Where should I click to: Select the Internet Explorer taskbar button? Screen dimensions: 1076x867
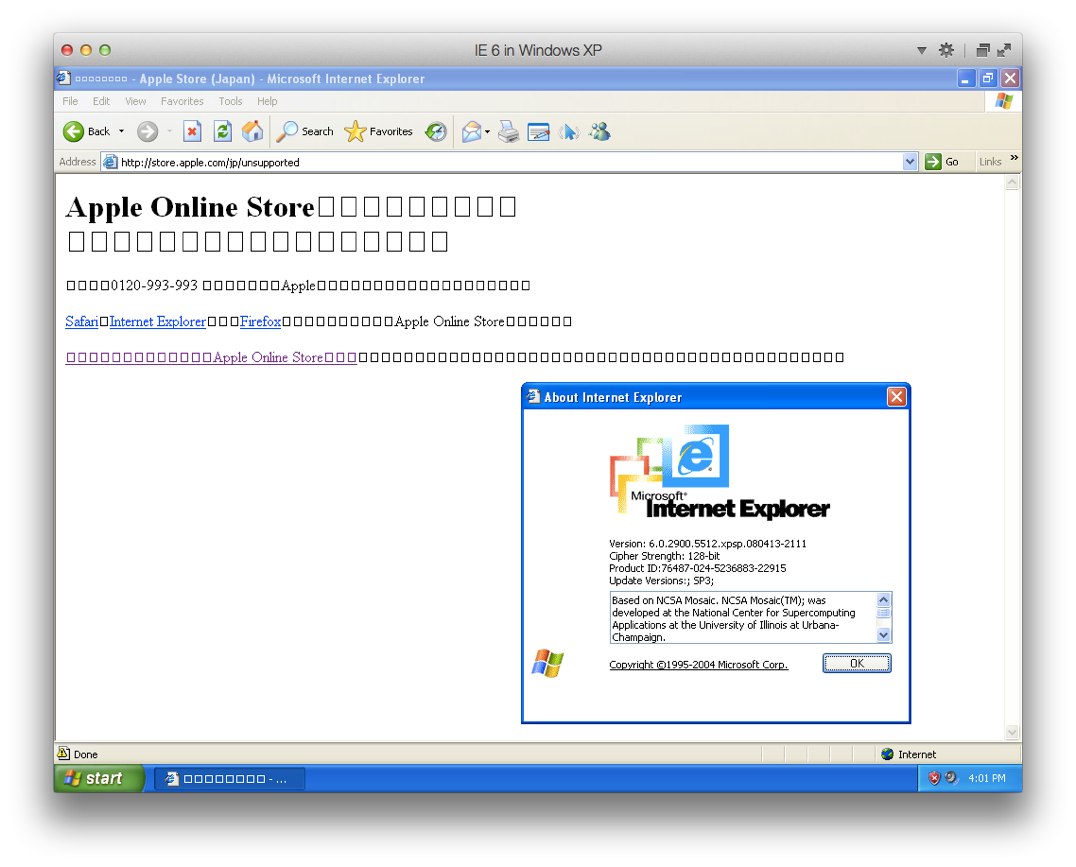click(x=229, y=778)
